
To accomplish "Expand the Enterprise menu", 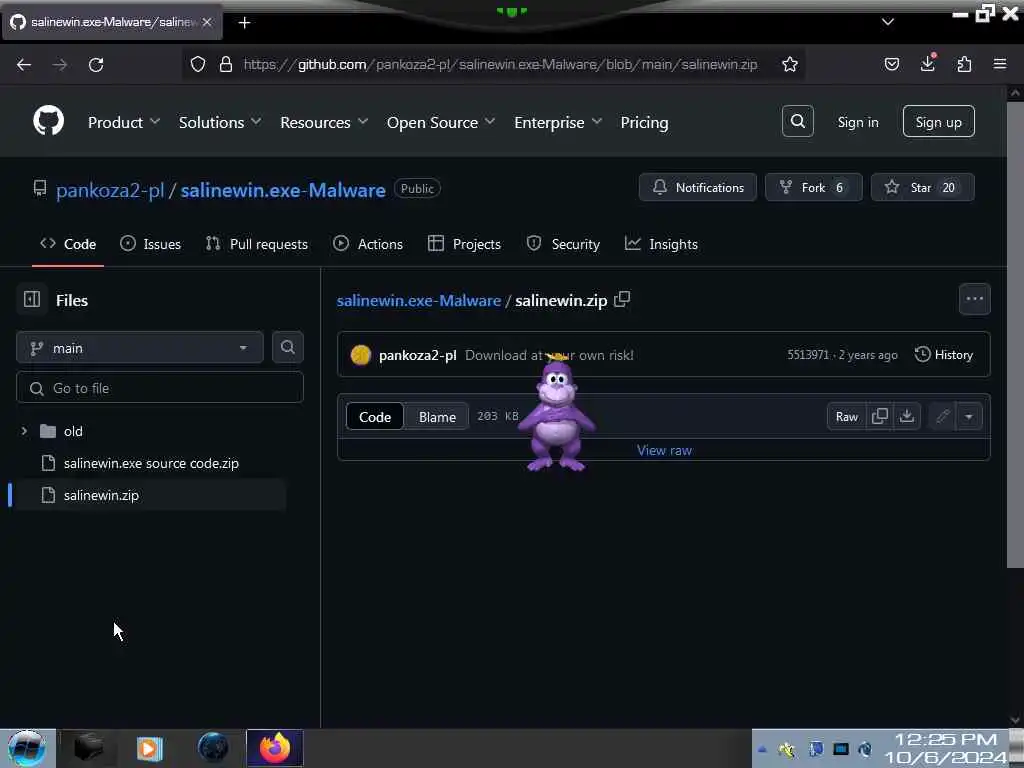I will (x=558, y=122).
